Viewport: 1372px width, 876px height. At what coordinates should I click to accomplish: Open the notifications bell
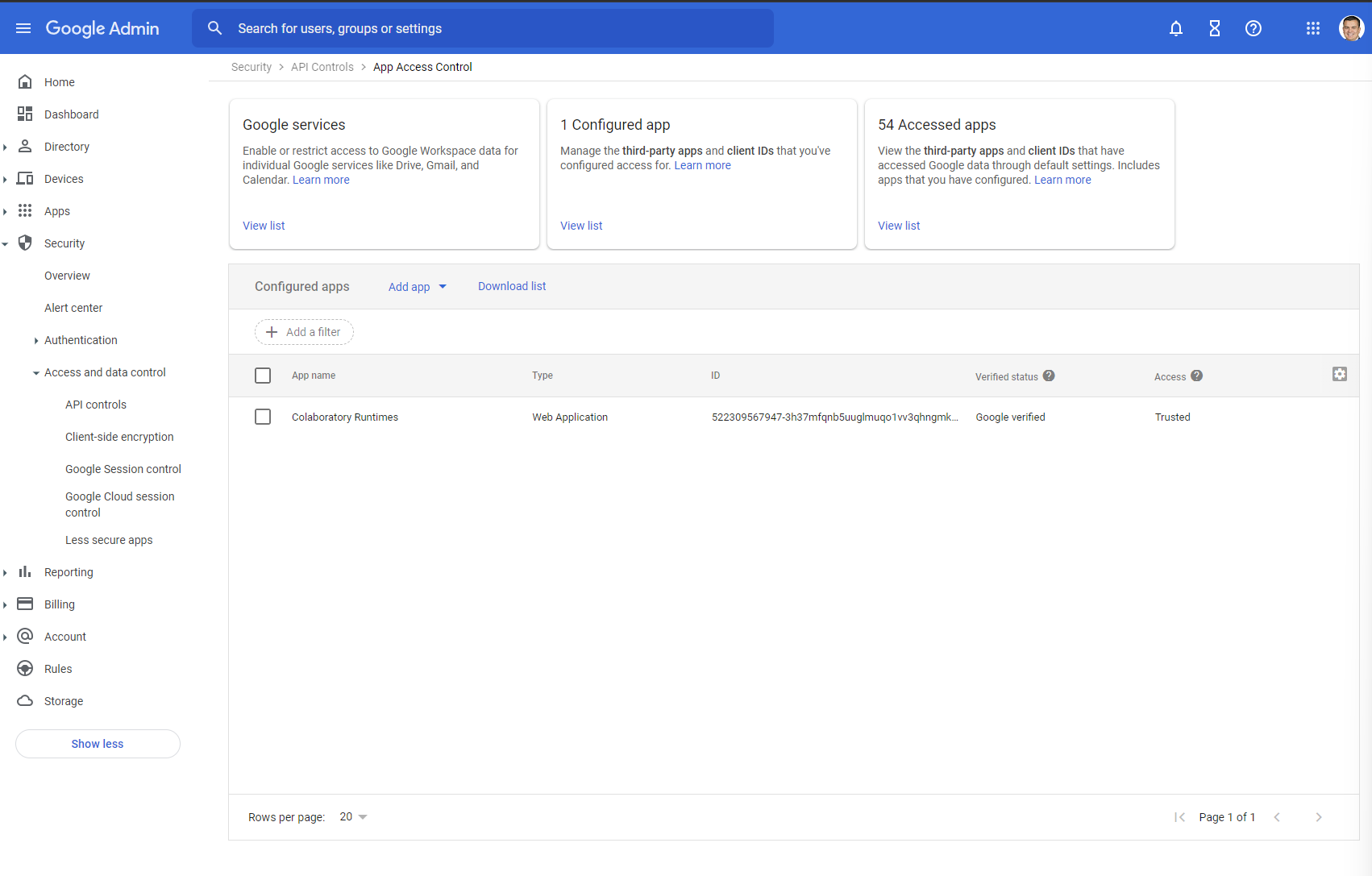1176,28
